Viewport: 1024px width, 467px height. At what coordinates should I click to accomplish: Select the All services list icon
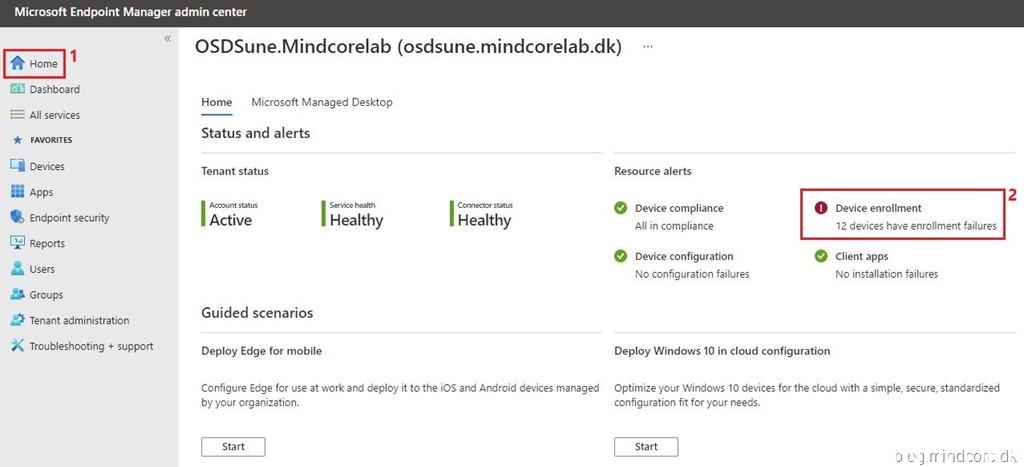click(x=18, y=115)
